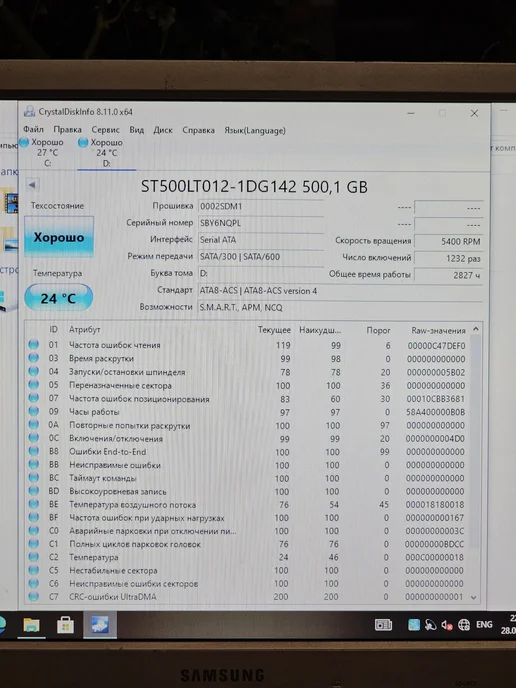
Task: Open File Explorer from the taskbar
Action: (x=31, y=625)
